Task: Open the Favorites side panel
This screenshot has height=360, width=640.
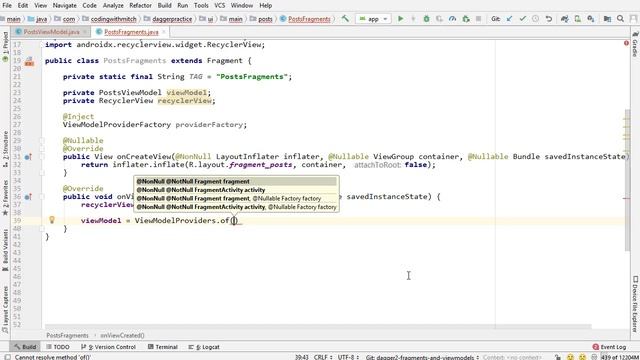Action: click(5, 198)
